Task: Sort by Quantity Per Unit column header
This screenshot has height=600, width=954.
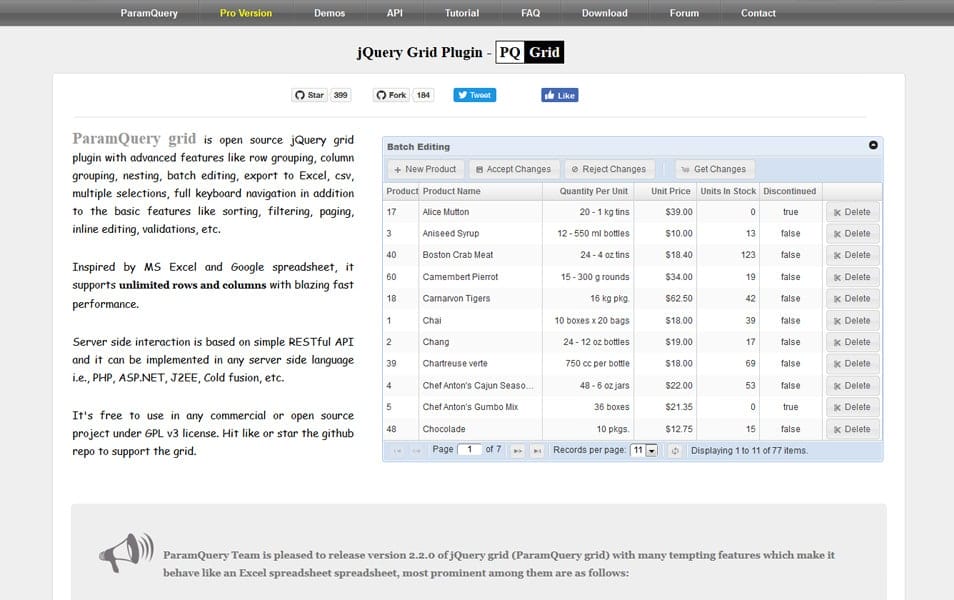Action: [588, 191]
